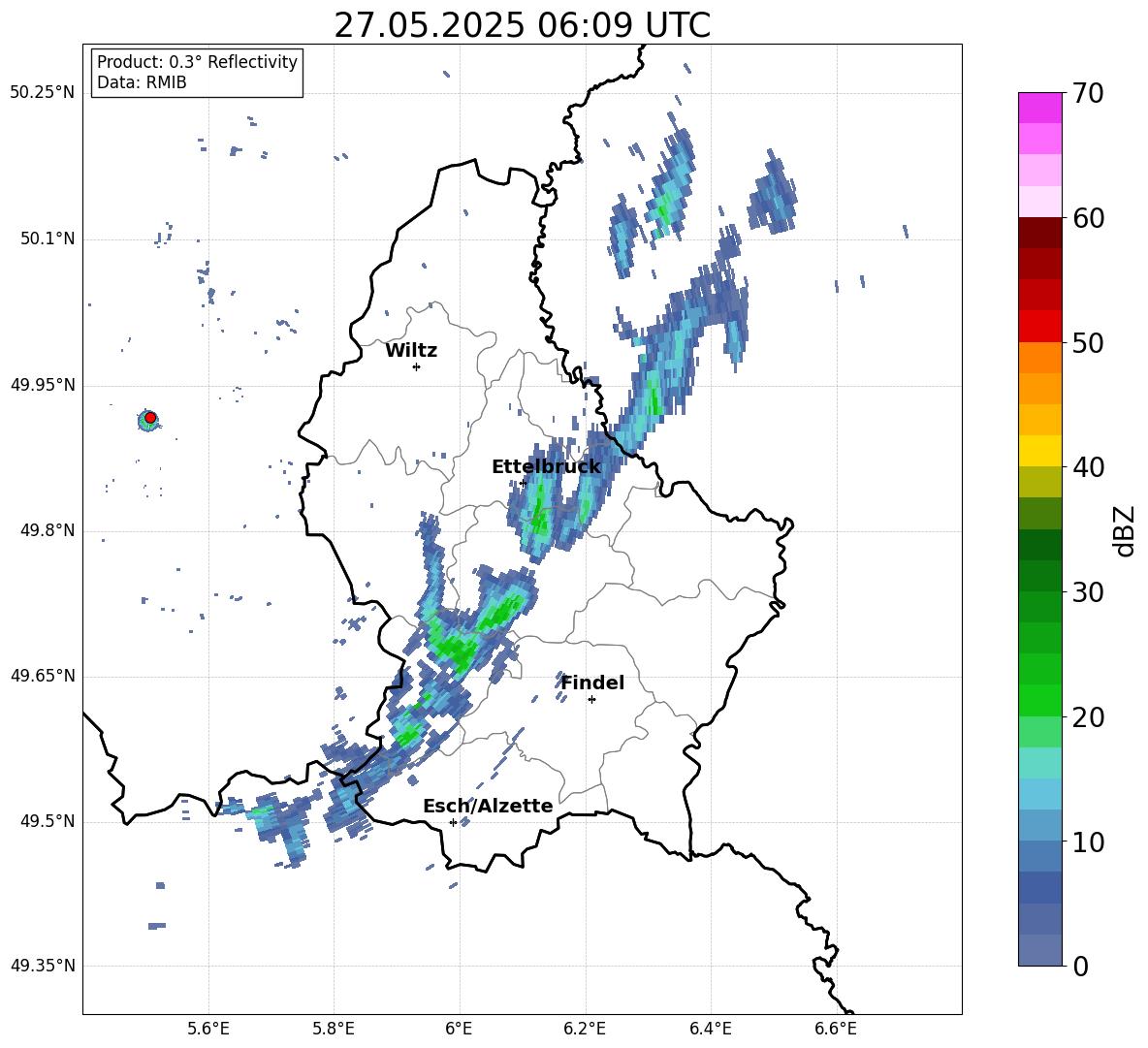
Task: Click the 6°E longitude label
Action: [x=459, y=1029]
